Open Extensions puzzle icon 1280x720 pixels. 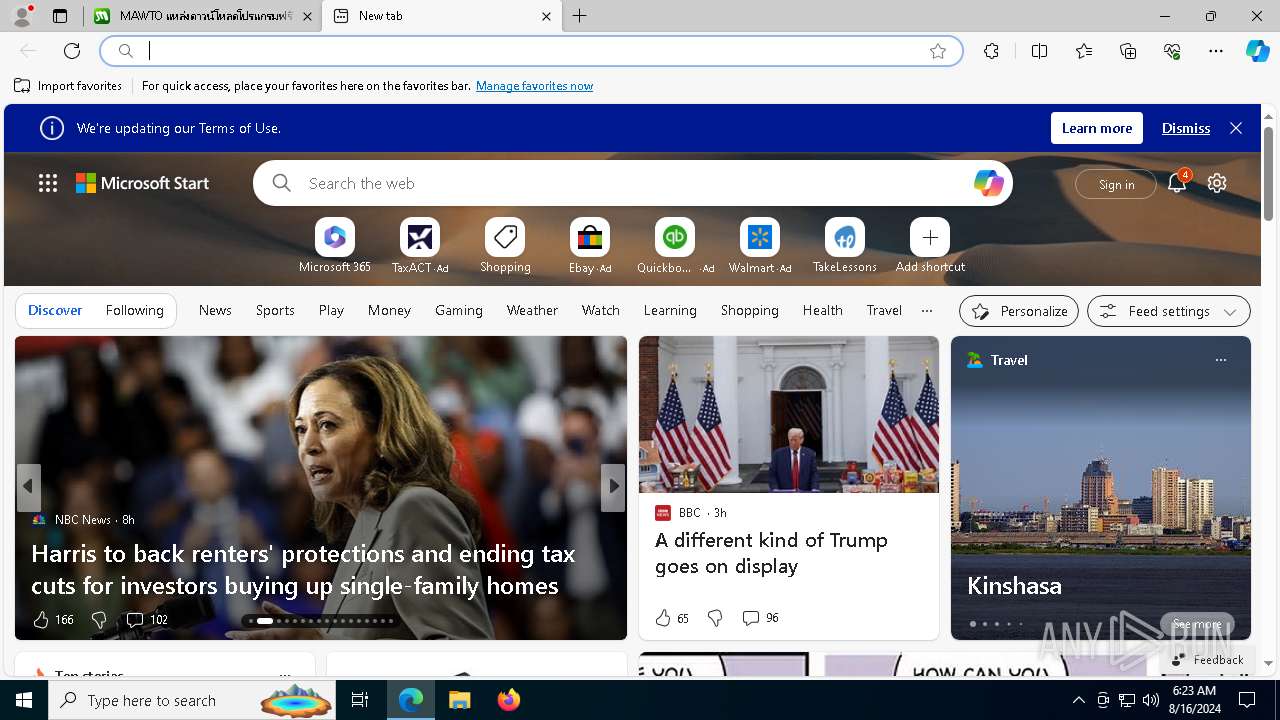[991, 51]
